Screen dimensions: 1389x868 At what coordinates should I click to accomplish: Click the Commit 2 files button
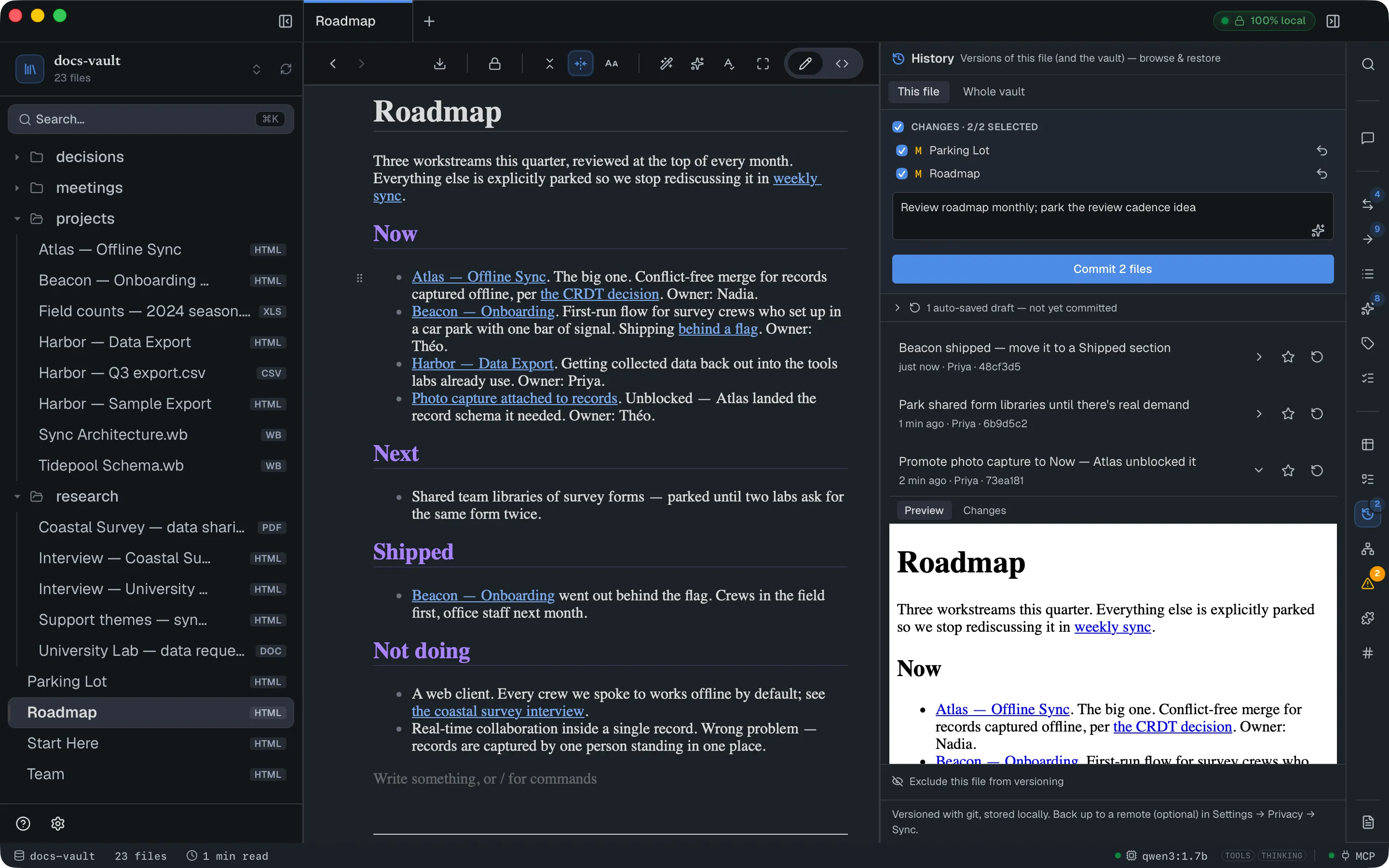coord(1112,269)
